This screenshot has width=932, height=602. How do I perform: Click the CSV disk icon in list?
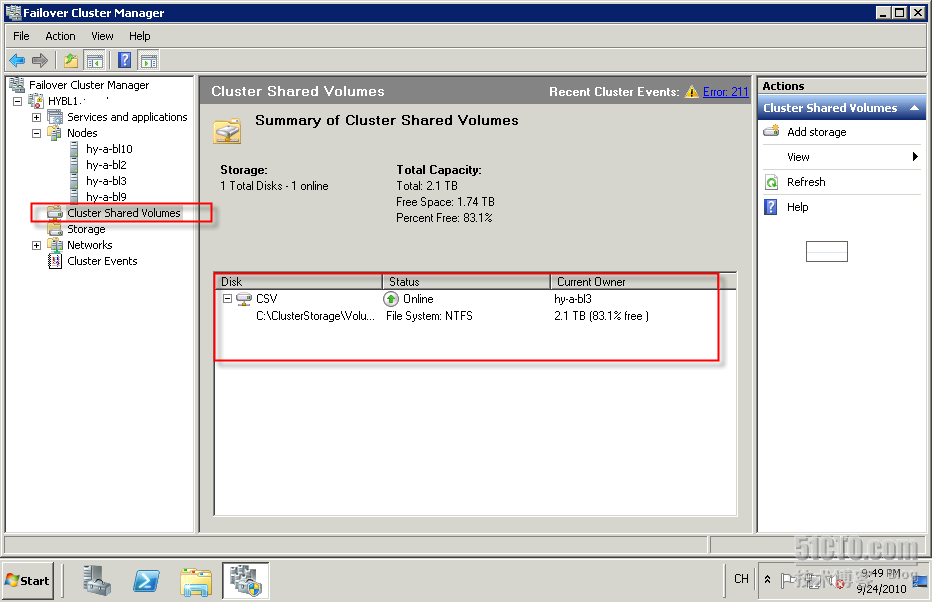pyautogui.click(x=244, y=299)
